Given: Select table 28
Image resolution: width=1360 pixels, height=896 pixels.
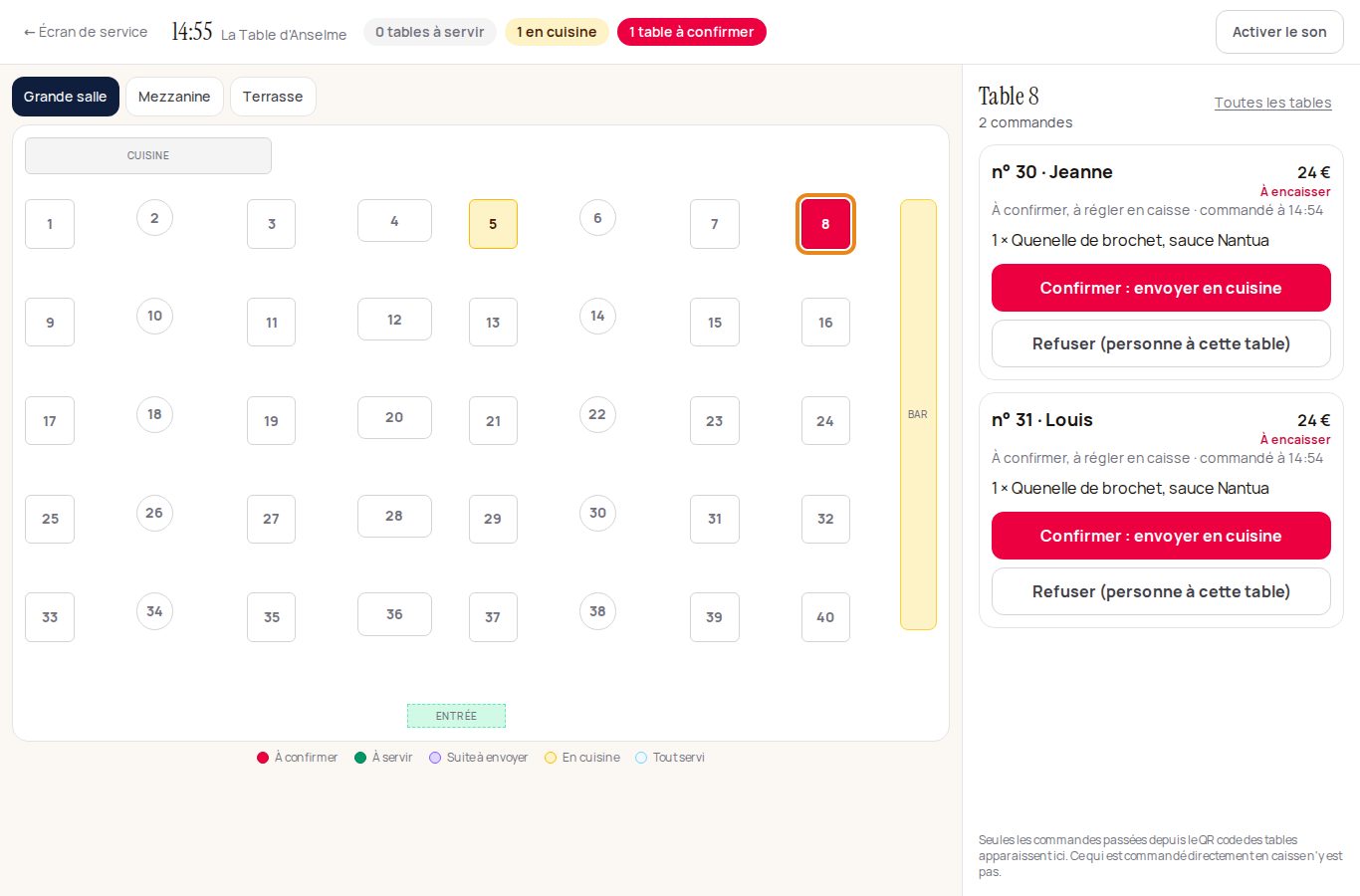Looking at the screenshot, I should tap(394, 516).
